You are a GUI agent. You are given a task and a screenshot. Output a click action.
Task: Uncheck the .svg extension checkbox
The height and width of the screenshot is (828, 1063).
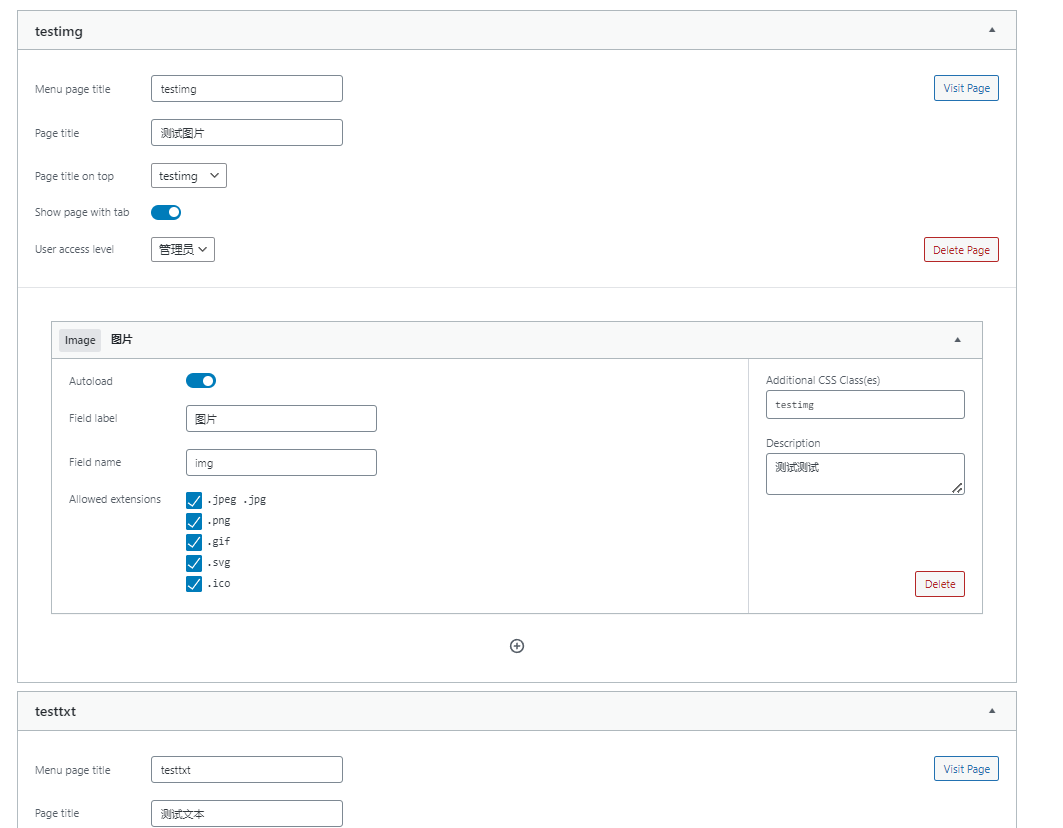(x=194, y=563)
